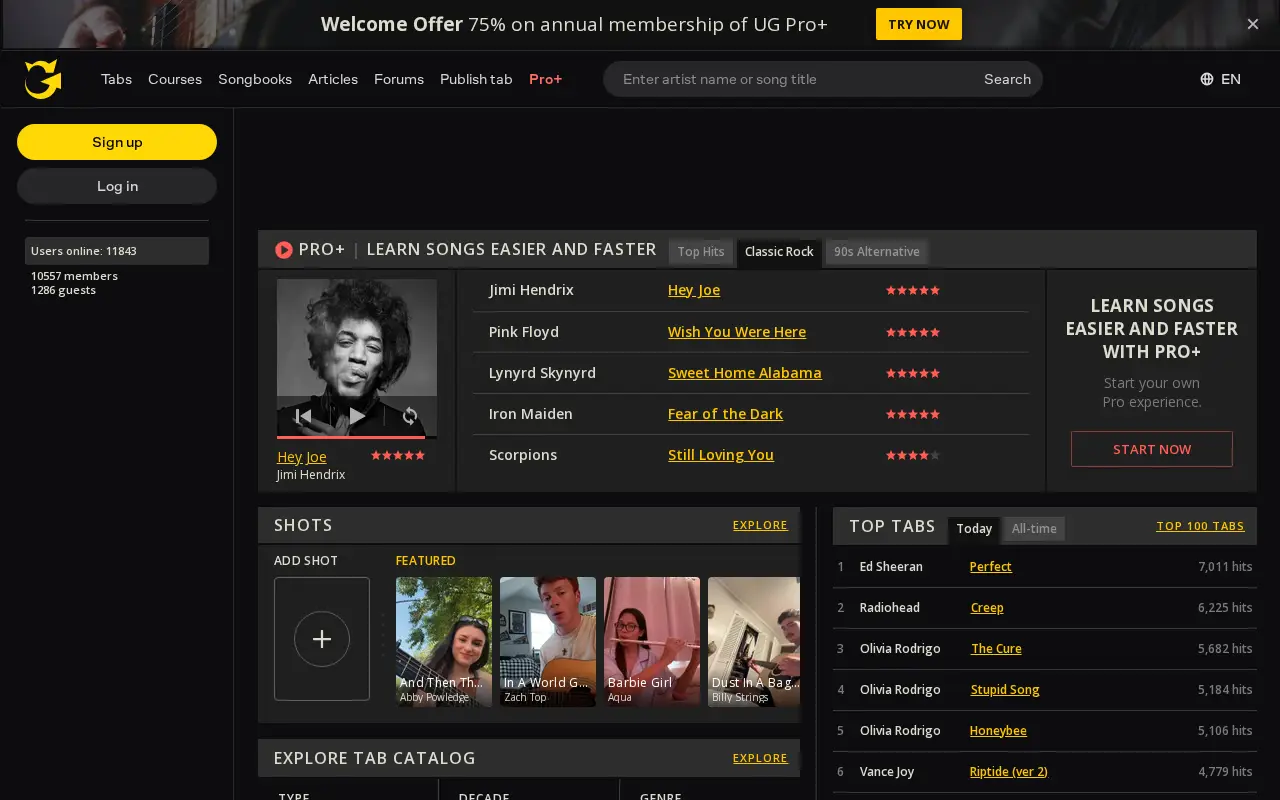This screenshot has height=800, width=1280.
Task: Open Stupid Song tab link
Action: coord(1005,690)
